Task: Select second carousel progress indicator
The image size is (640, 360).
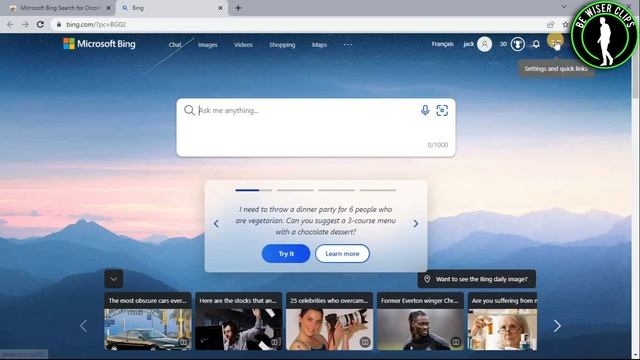Action: click(295, 190)
